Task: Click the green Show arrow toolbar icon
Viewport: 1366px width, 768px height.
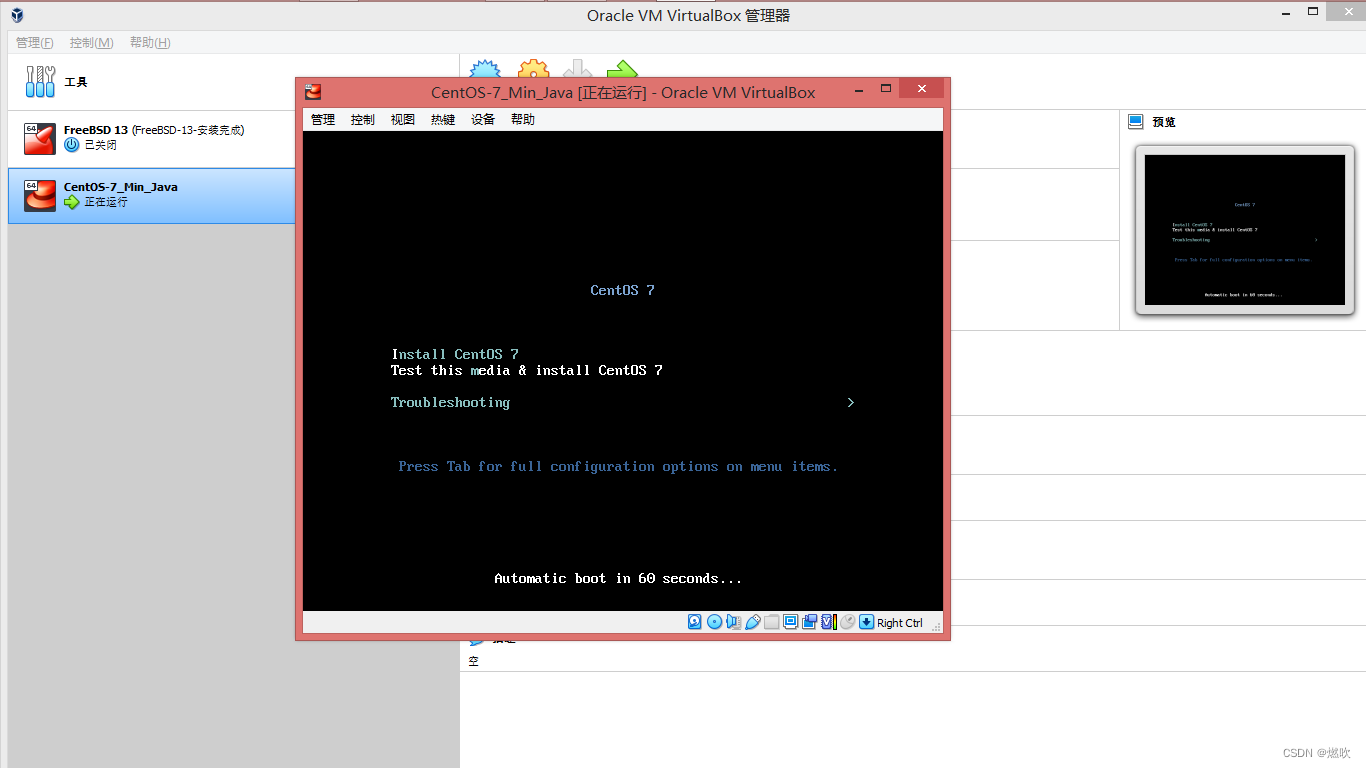Action: 622,70
